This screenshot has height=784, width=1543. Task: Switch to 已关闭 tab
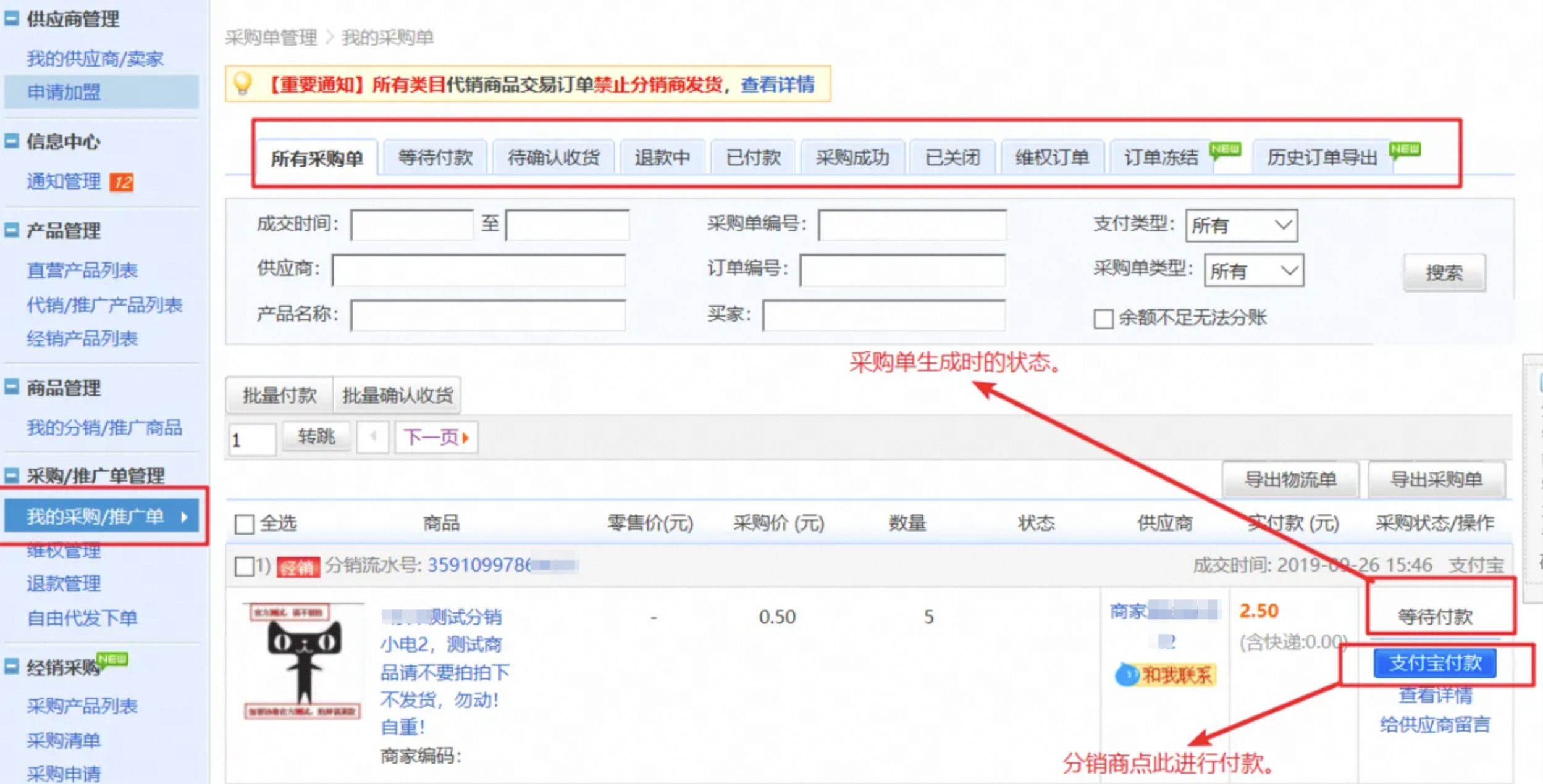pyautogui.click(x=952, y=157)
